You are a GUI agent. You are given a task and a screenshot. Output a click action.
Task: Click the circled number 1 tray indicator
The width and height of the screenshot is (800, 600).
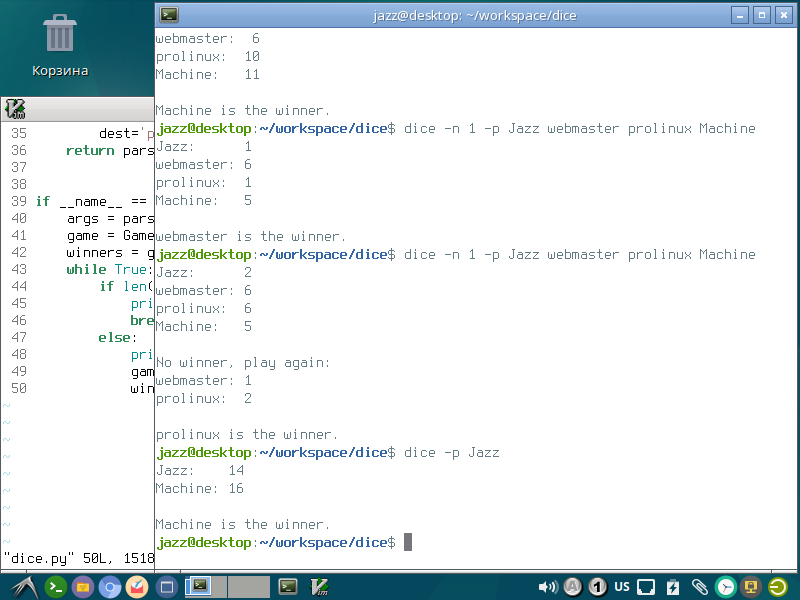[x=597, y=587]
